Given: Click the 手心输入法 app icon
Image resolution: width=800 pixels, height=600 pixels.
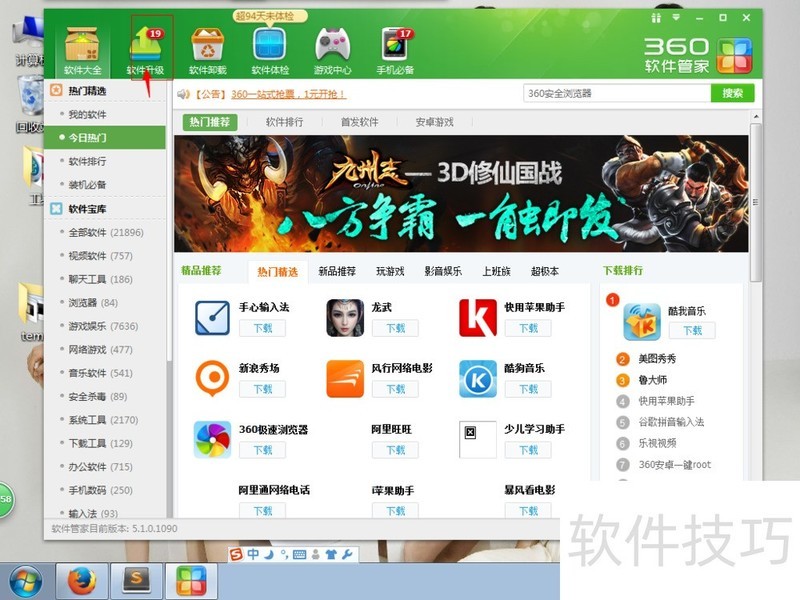Looking at the screenshot, I should point(211,316).
